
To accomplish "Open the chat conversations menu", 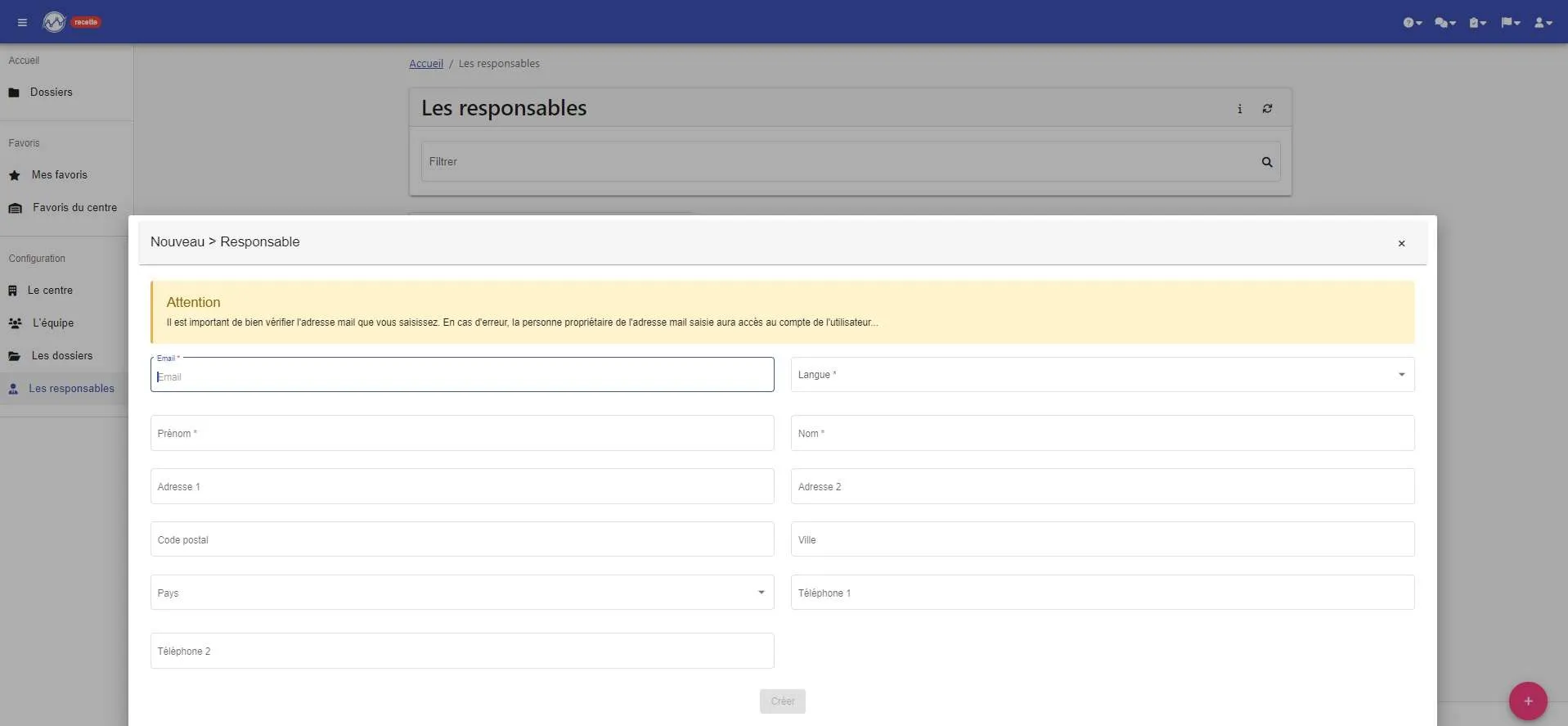I will coord(1445,23).
